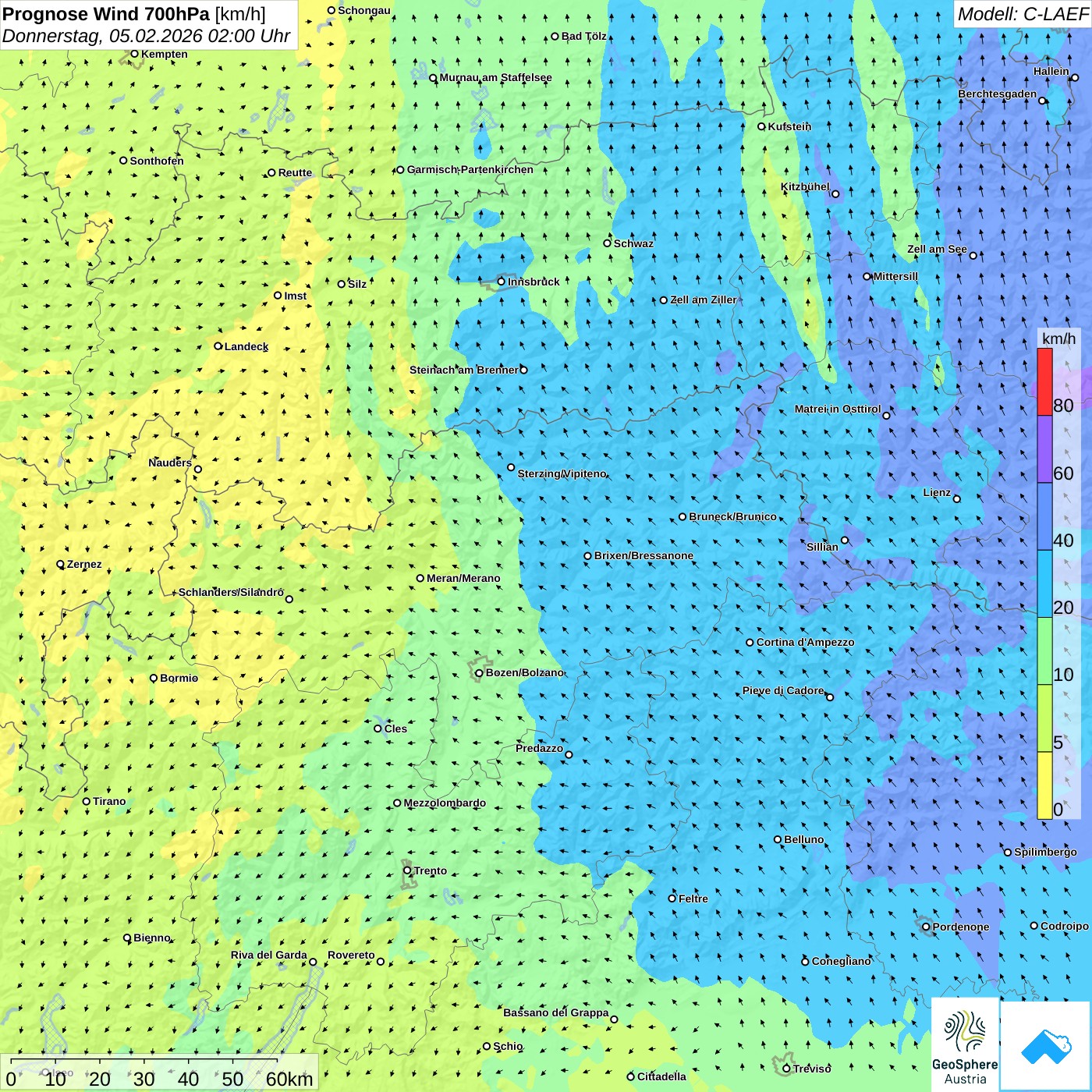Screen dimensions: 1092x1092
Task: Click the Mezzolombardo label
Action: point(445,803)
